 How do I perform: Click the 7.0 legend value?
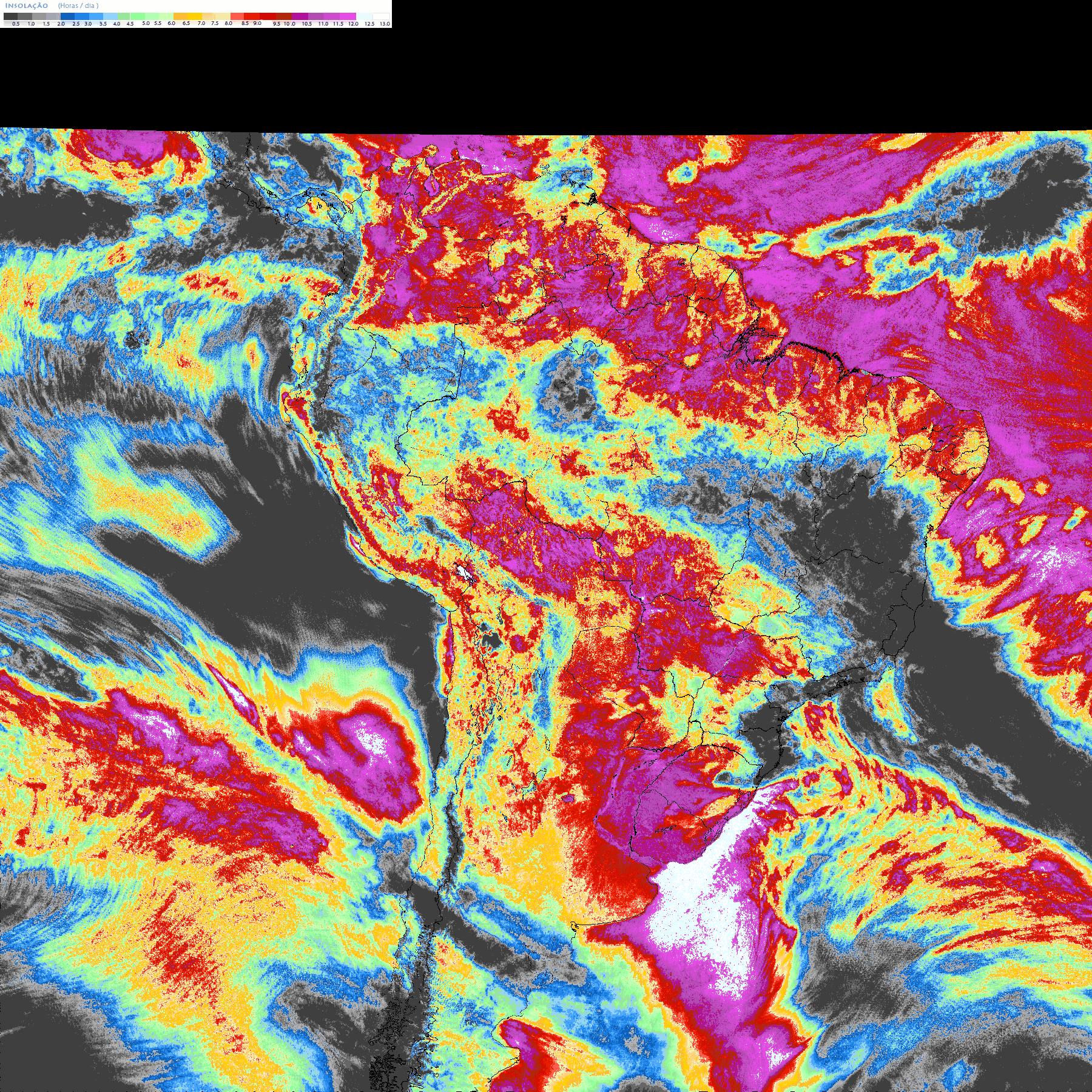pyautogui.click(x=201, y=23)
